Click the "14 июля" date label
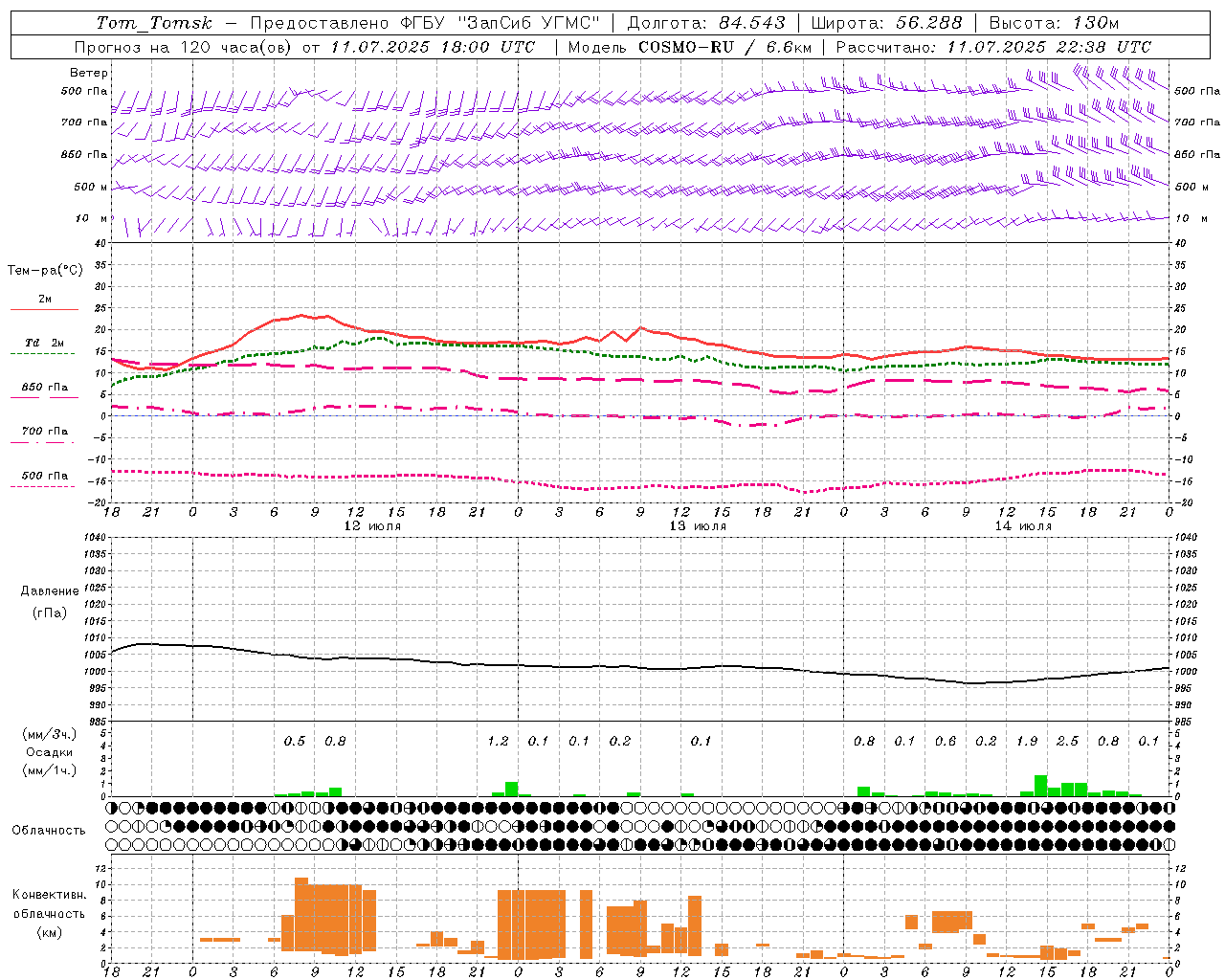Image resolution: width=1225 pixels, height=980 pixels. point(1023,526)
